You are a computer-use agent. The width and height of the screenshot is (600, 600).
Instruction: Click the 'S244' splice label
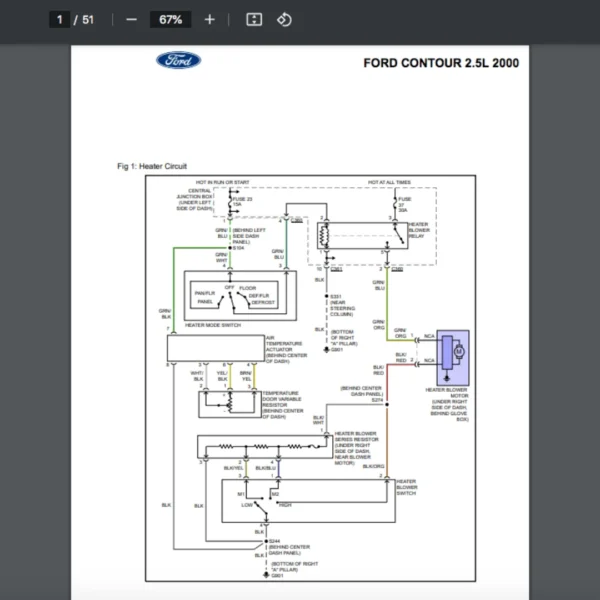tap(274, 541)
